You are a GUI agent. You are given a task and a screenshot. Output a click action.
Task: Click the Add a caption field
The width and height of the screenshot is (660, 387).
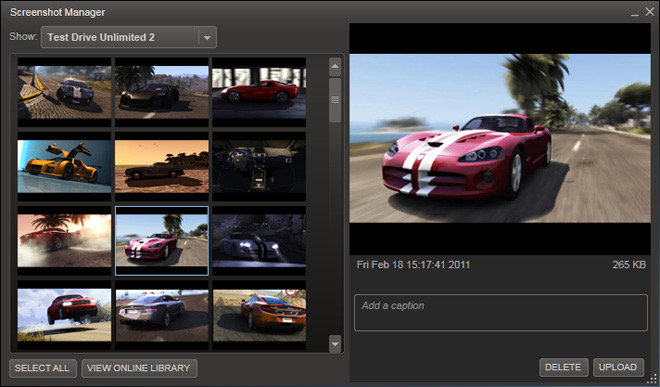tap(501, 312)
